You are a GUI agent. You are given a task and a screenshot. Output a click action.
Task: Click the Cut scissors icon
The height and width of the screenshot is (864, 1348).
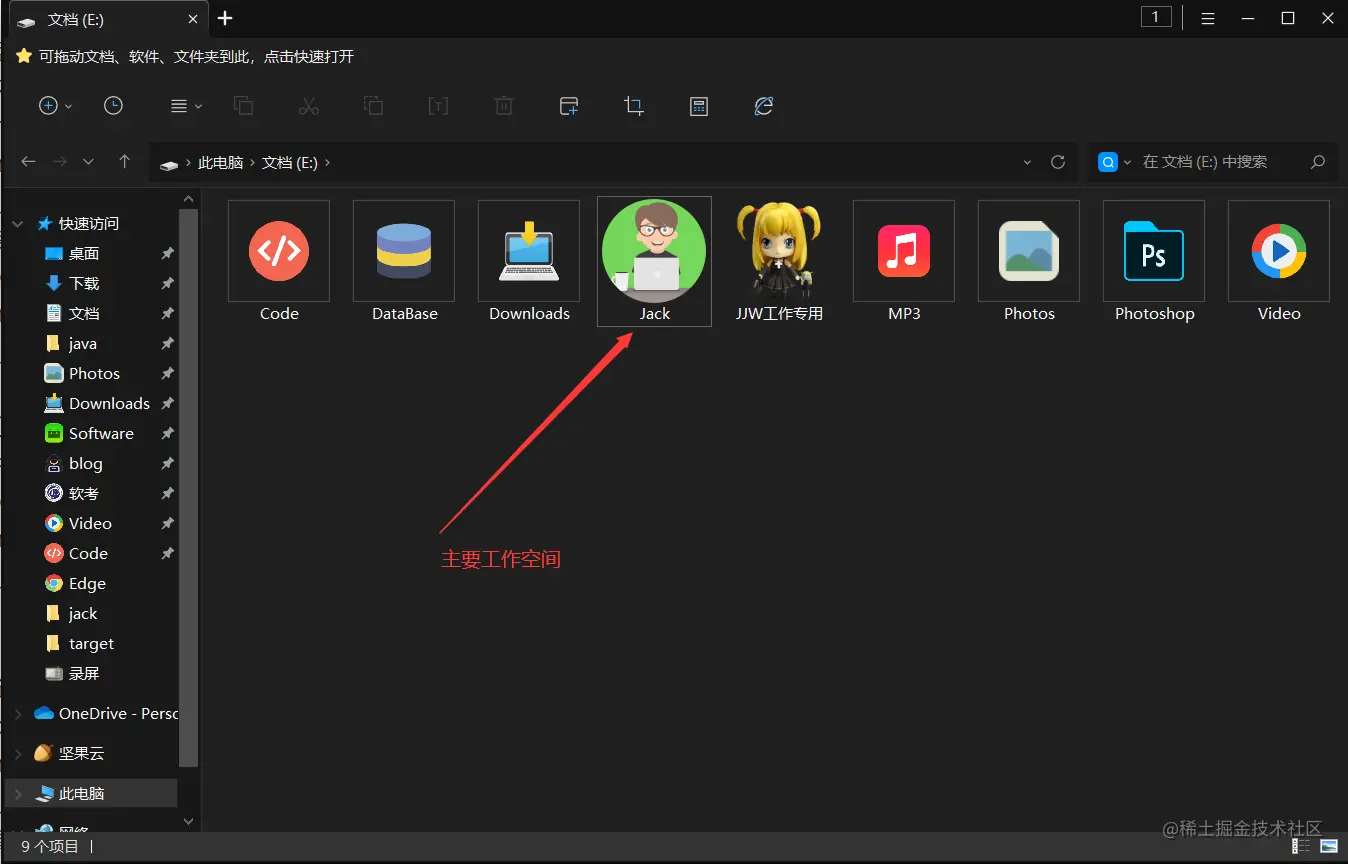point(308,106)
